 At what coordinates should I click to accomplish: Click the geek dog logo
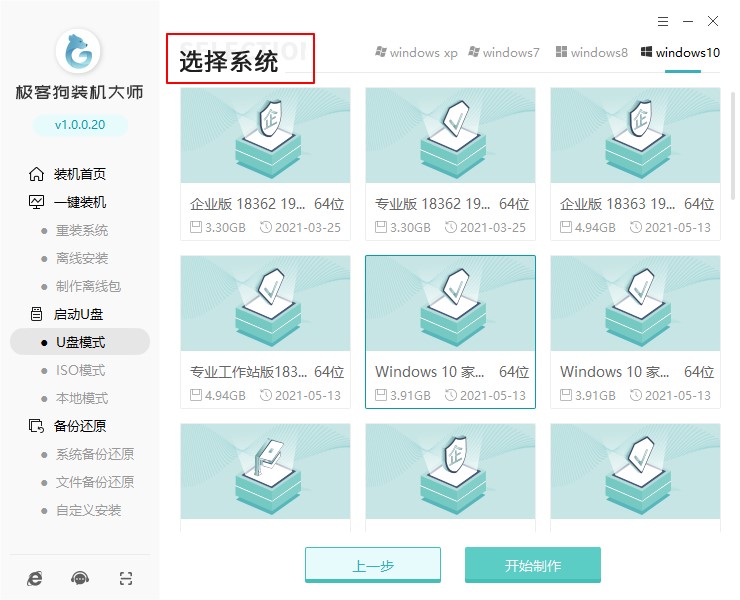78,51
